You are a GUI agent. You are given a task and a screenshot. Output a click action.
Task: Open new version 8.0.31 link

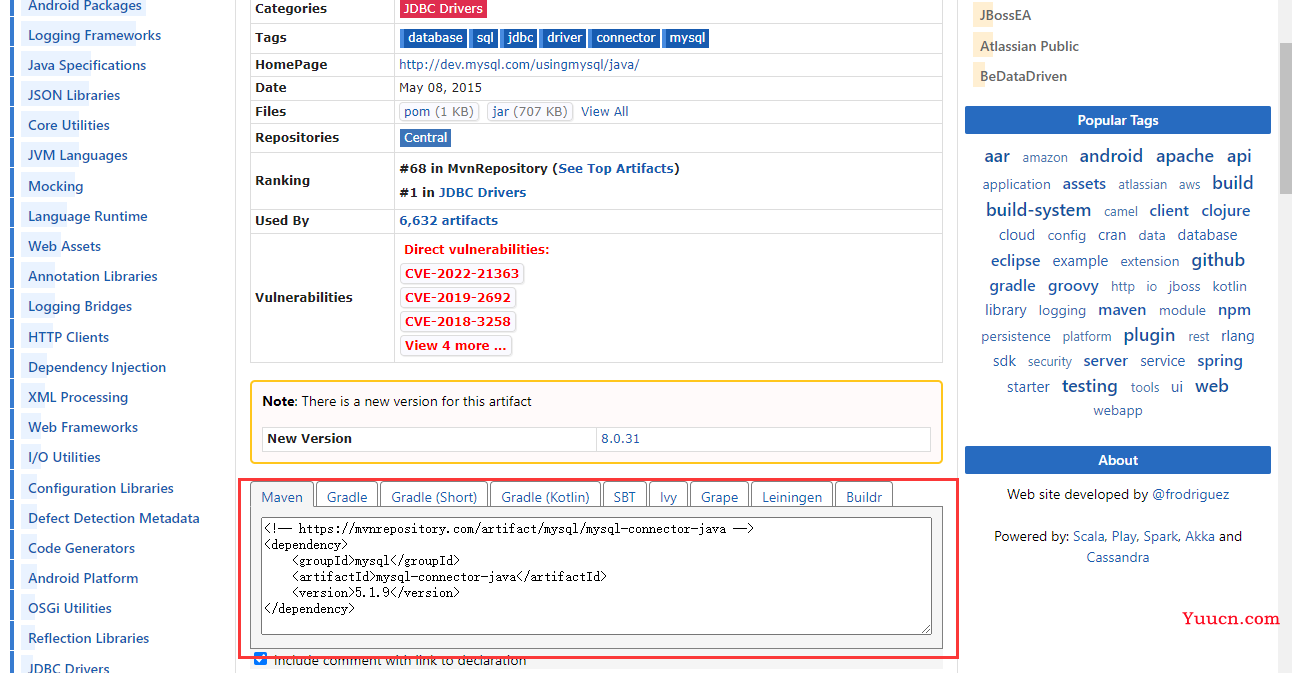(x=620, y=438)
